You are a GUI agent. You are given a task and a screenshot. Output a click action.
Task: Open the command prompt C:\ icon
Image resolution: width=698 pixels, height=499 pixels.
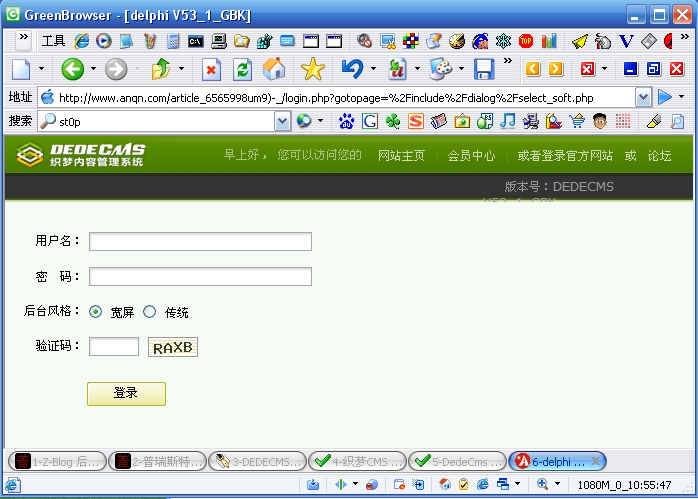coord(195,41)
